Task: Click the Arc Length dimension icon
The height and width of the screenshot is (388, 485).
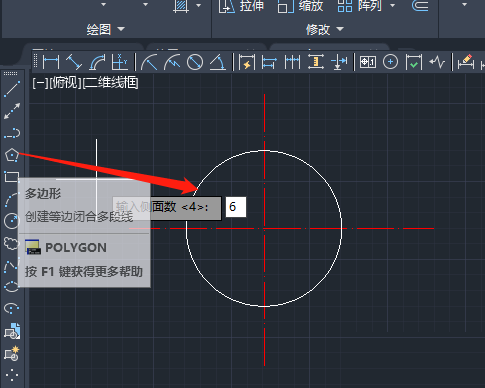Action: (97, 62)
